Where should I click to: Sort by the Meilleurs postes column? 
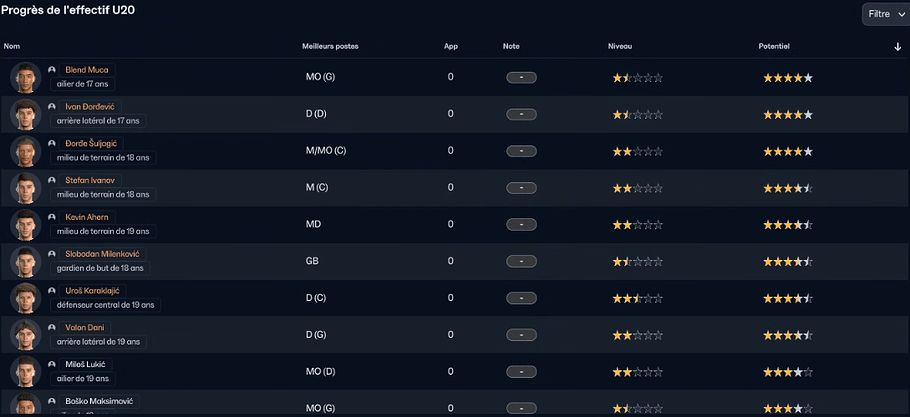tap(330, 46)
